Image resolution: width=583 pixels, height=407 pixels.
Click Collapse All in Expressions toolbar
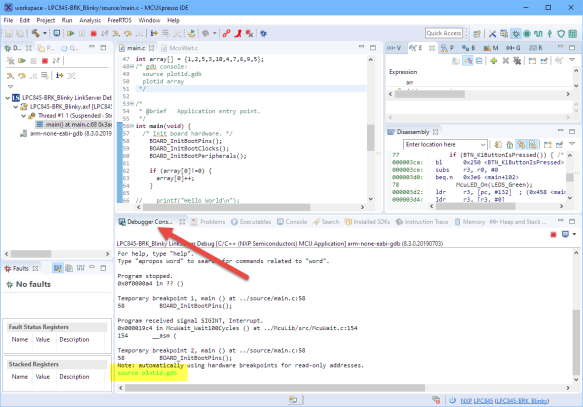pos(479,61)
